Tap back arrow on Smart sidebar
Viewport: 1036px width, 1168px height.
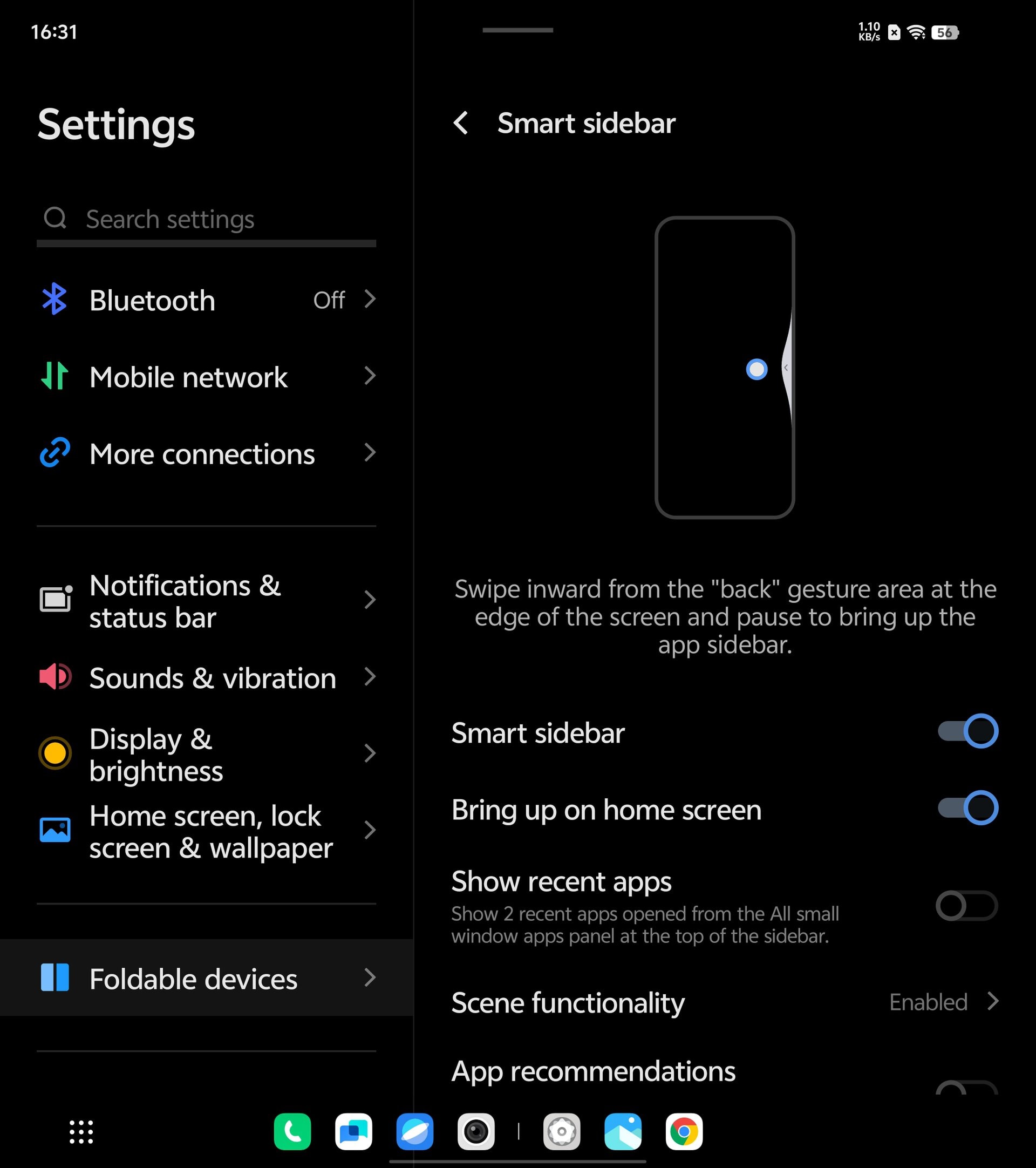pos(462,123)
